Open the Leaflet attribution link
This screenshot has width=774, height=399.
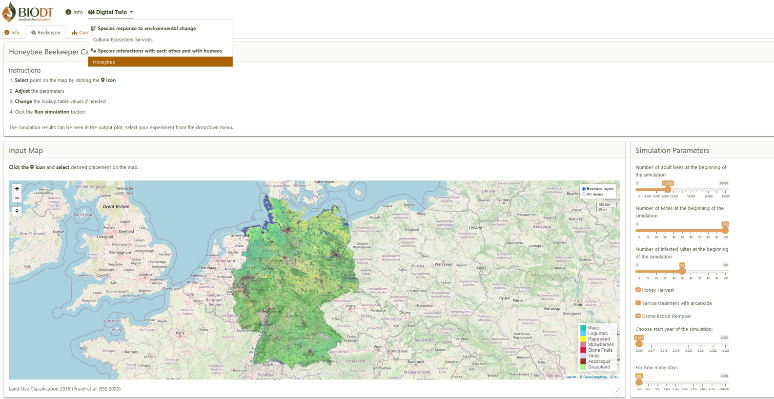(571, 377)
